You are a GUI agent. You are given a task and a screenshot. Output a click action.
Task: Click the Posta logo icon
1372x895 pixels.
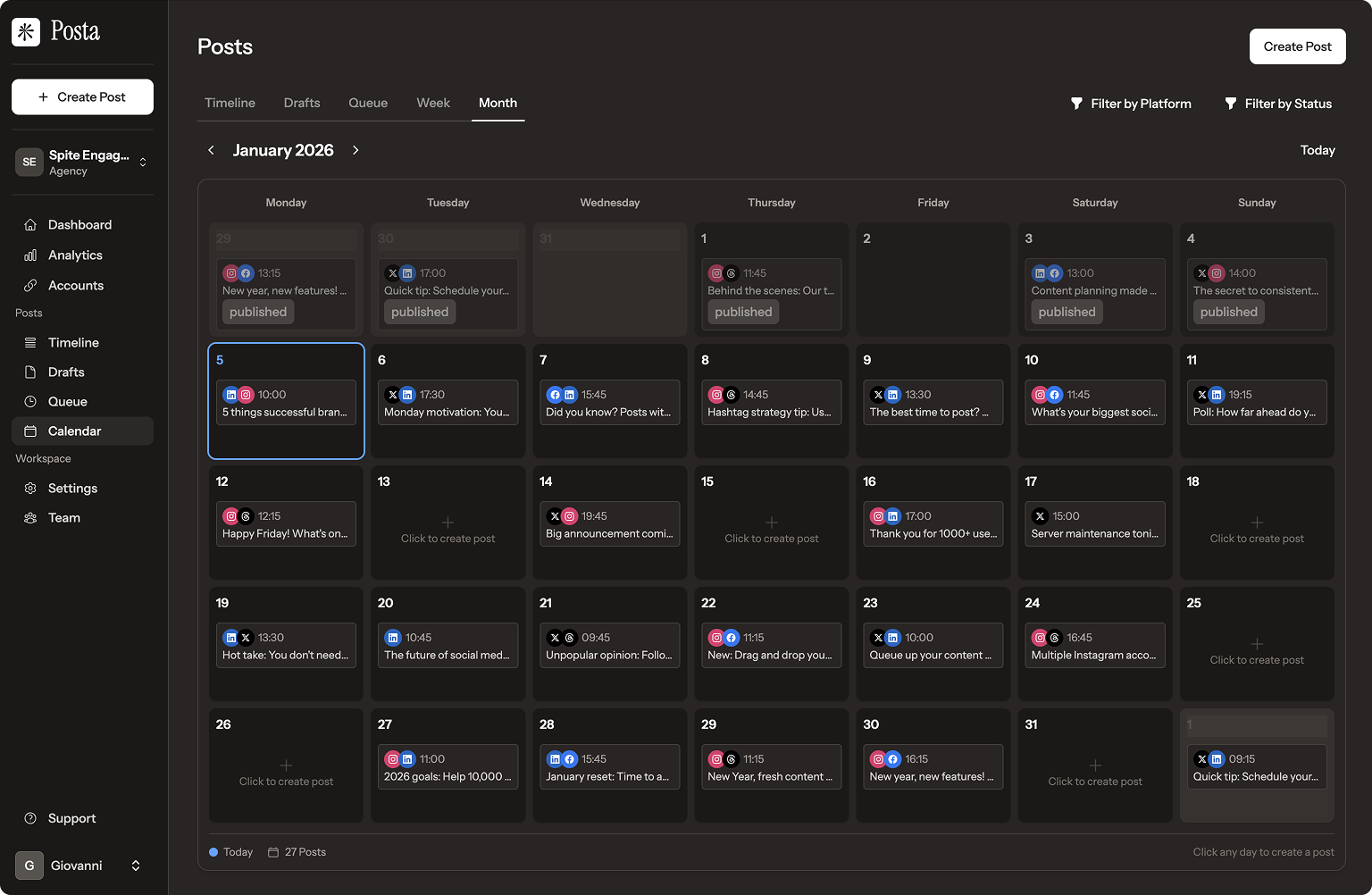pyautogui.click(x=26, y=32)
